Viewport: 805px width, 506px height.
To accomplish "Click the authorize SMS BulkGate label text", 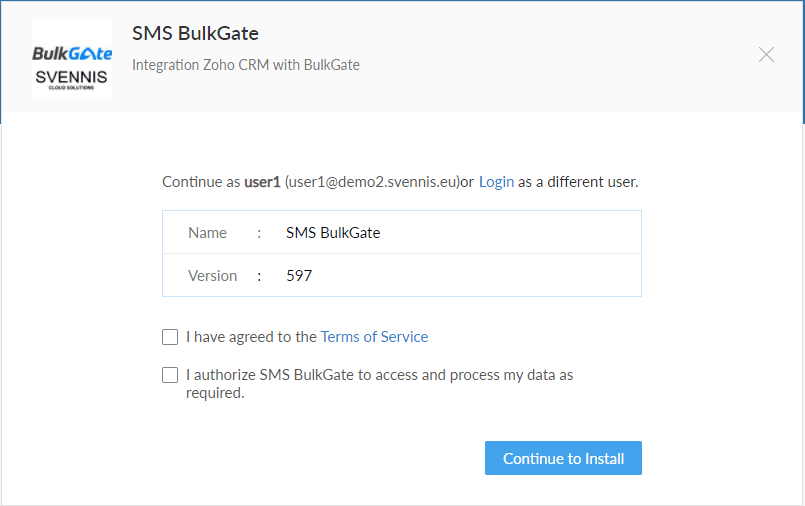I will coord(379,384).
